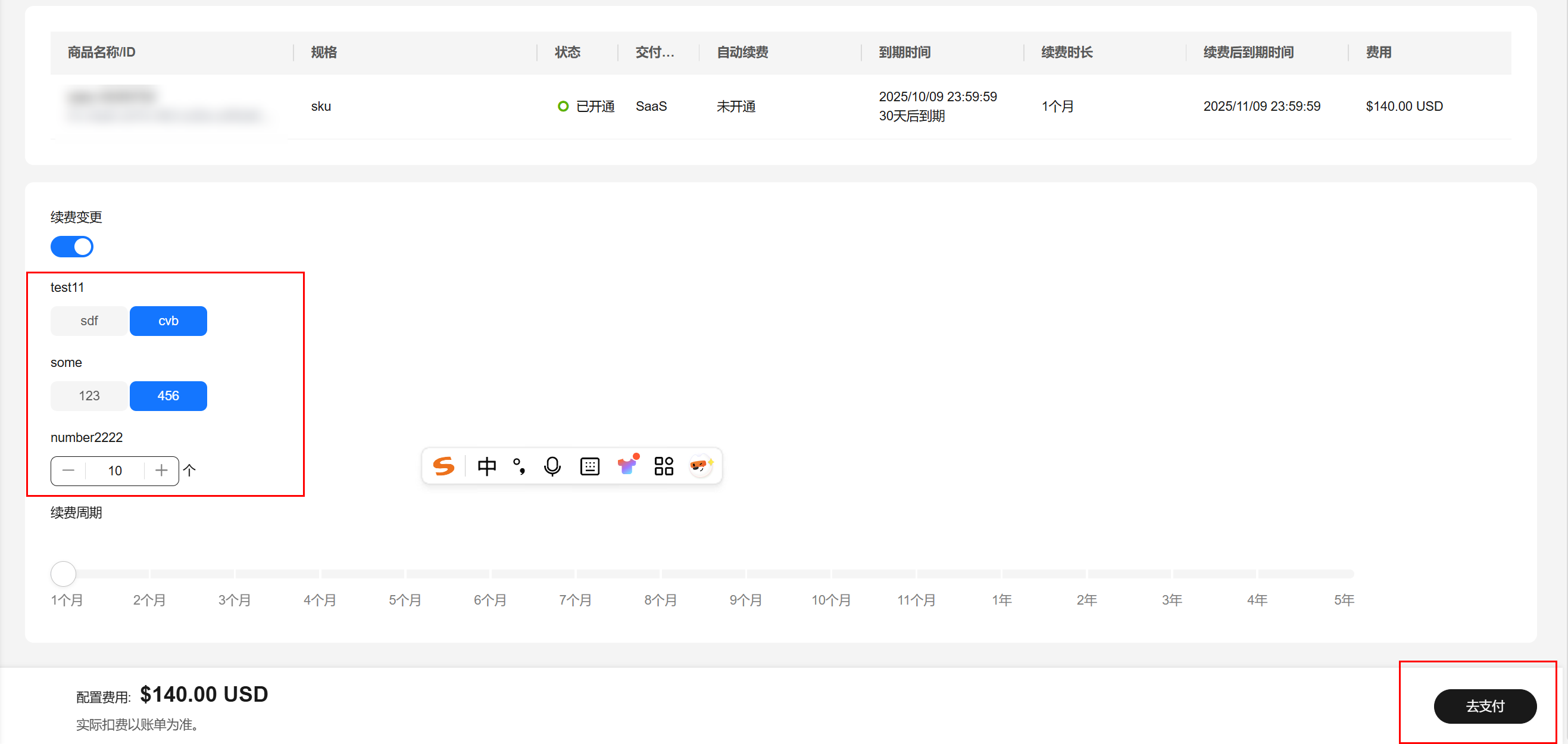Choose the 456 option under some
The width and height of the screenshot is (1568, 744).
click(168, 396)
